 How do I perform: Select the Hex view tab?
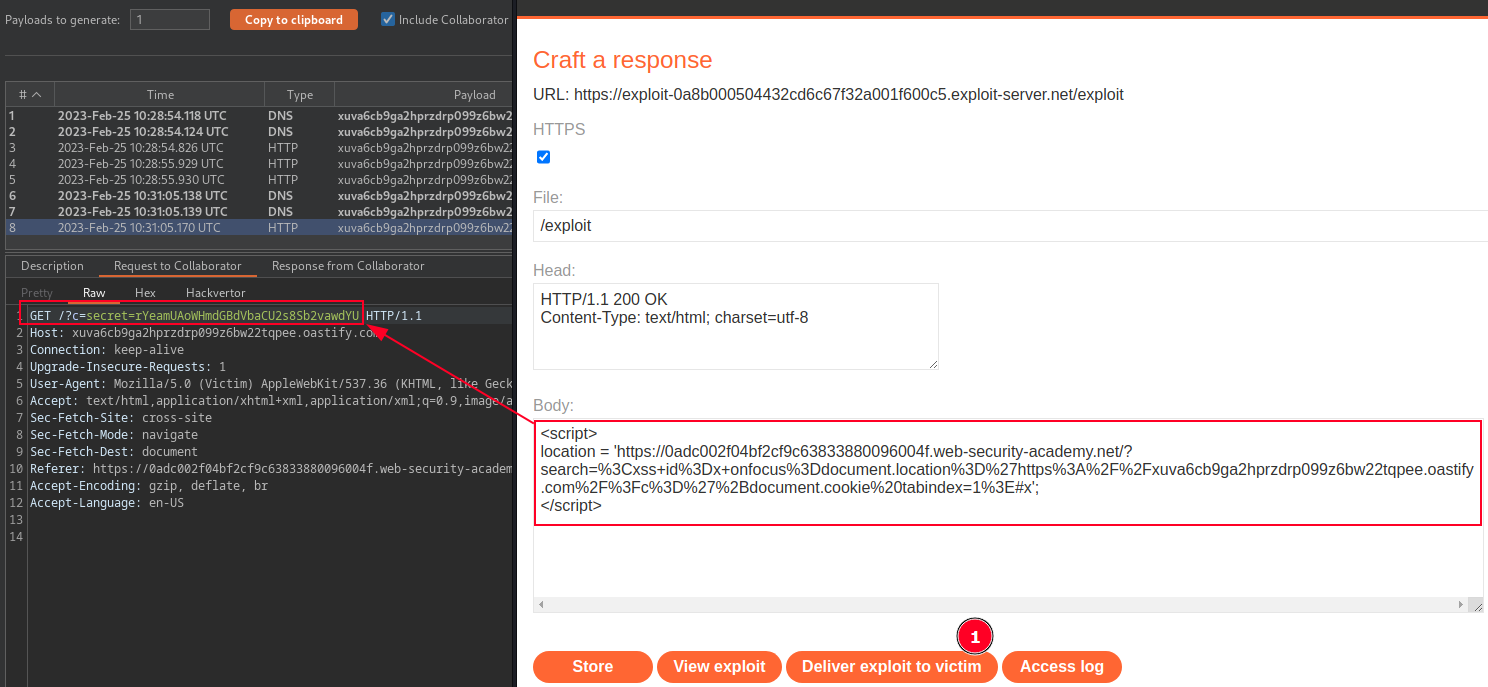click(145, 293)
